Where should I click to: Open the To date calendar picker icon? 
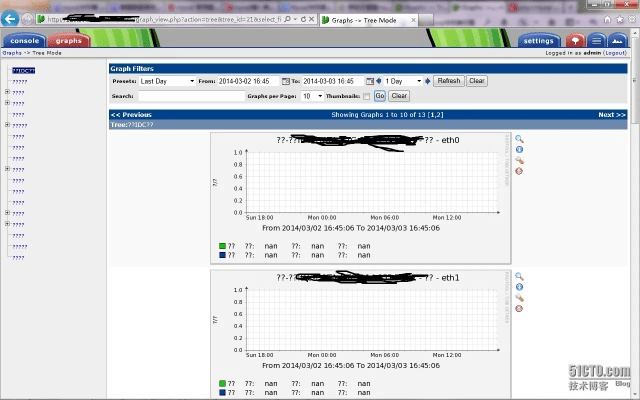tap(370, 81)
